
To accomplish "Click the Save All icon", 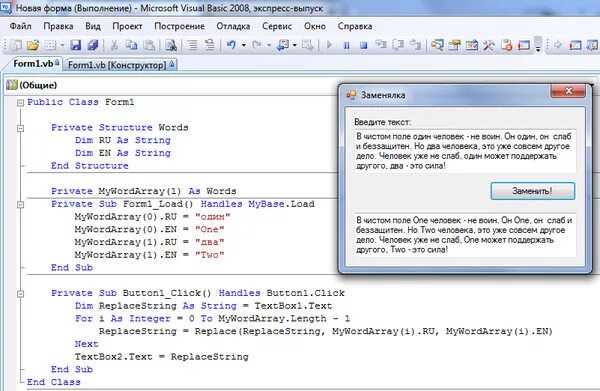I will (x=93, y=45).
